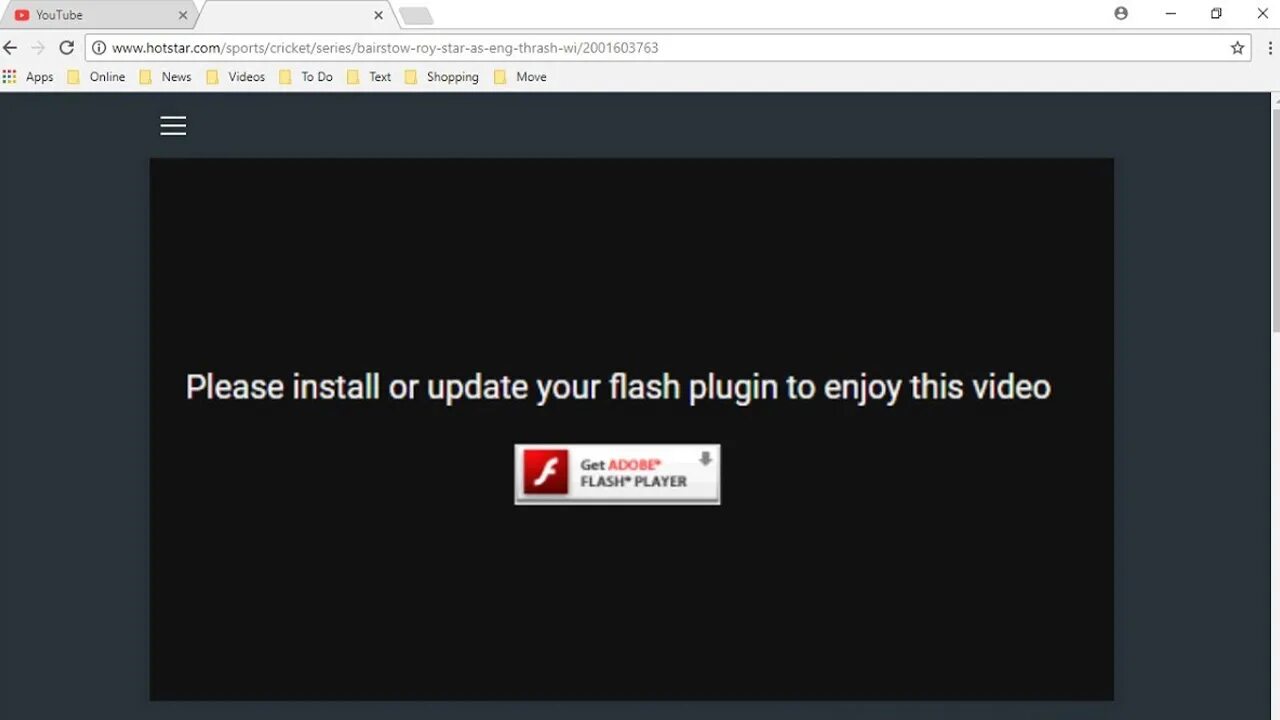The height and width of the screenshot is (720, 1280).
Task: Open the Chrome profile icon
Action: coord(1121,14)
